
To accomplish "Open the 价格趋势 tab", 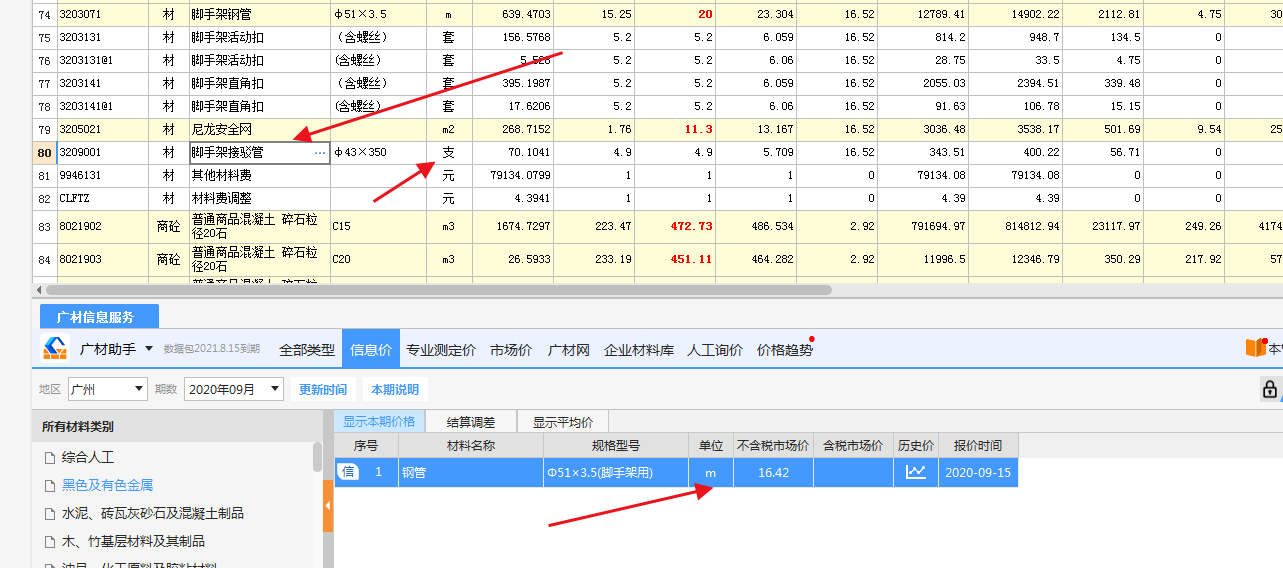I will click(x=785, y=350).
